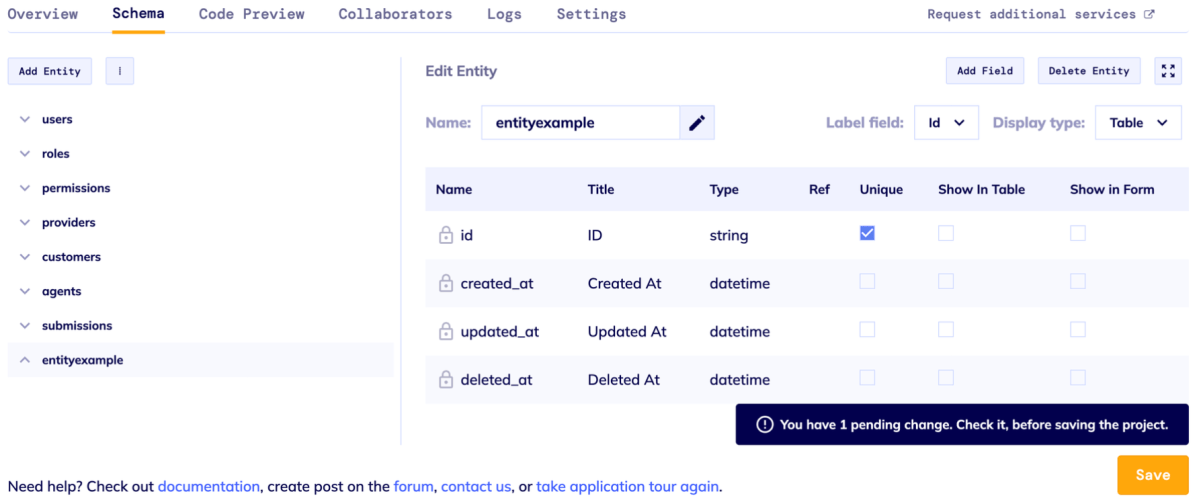Click the pencil edit icon beside entity name
The image size is (1199, 500).
(x=697, y=123)
